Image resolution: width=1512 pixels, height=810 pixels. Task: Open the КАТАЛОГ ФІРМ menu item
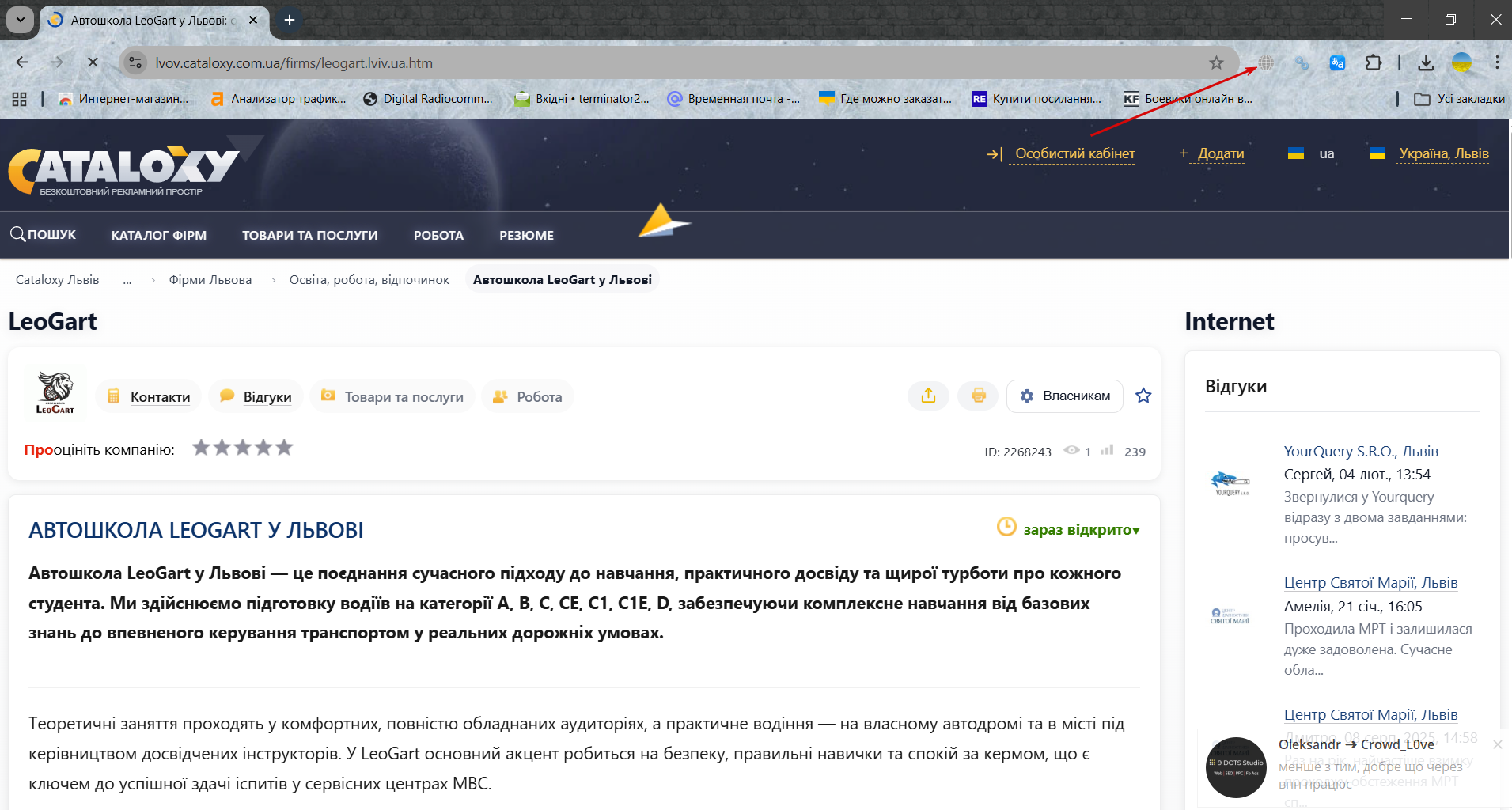pos(159,235)
